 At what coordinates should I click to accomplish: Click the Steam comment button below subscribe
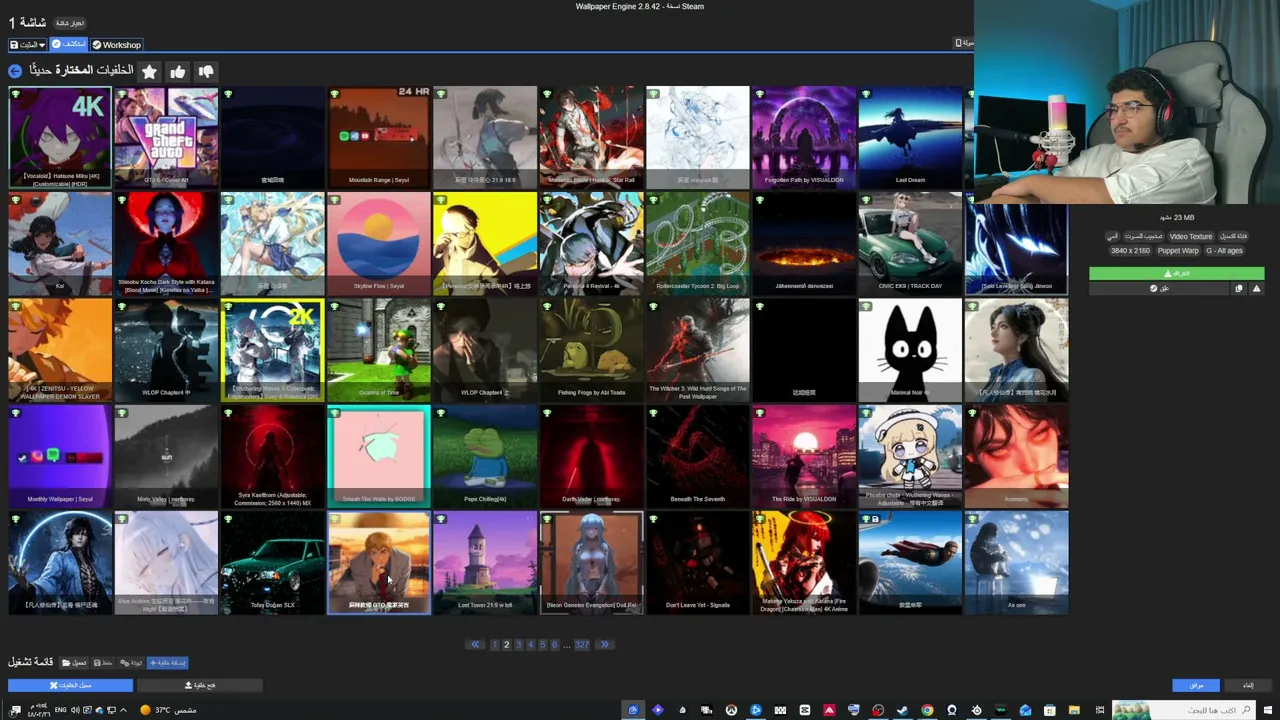tap(1158, 289)
